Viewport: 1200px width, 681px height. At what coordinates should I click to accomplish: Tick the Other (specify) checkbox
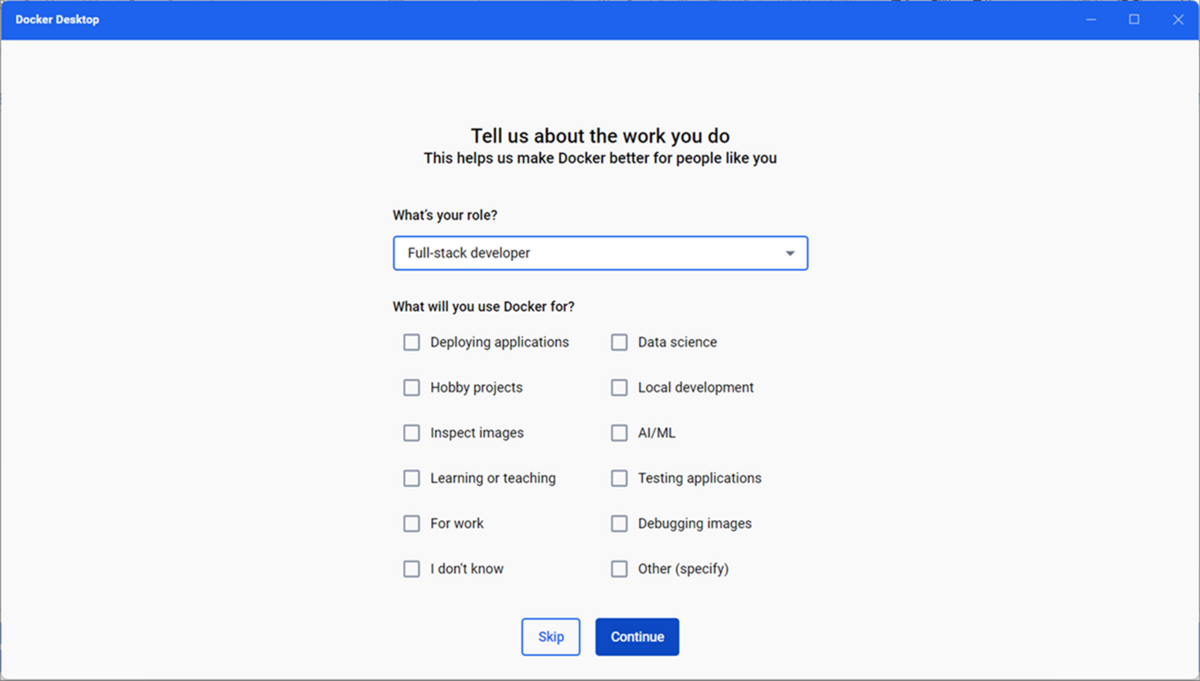tap(620, 569)
